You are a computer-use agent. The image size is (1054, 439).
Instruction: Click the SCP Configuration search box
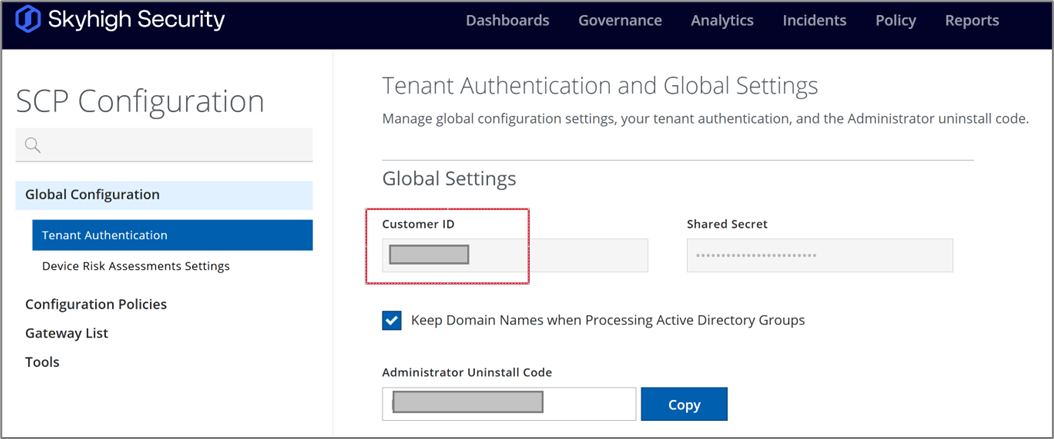click(175, 146)
